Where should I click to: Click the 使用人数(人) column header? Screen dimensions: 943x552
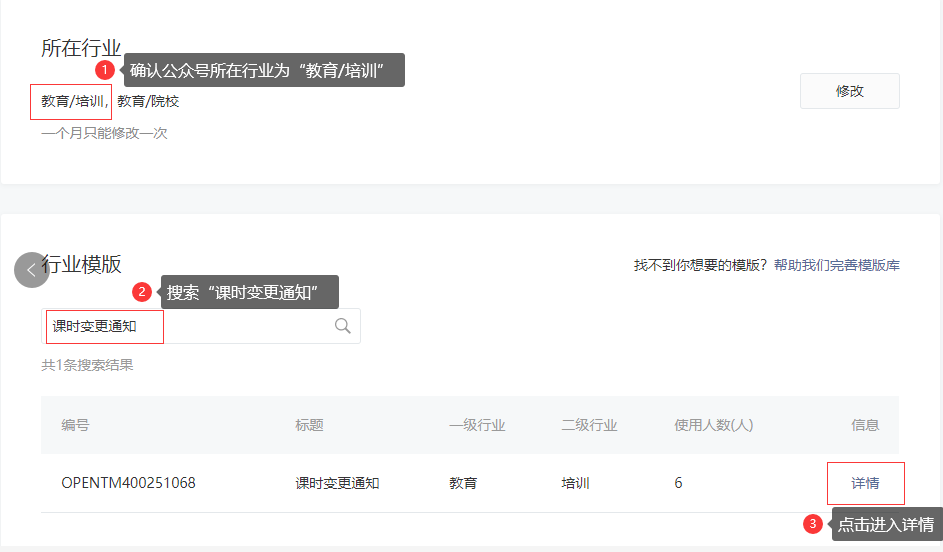[713, 425]
